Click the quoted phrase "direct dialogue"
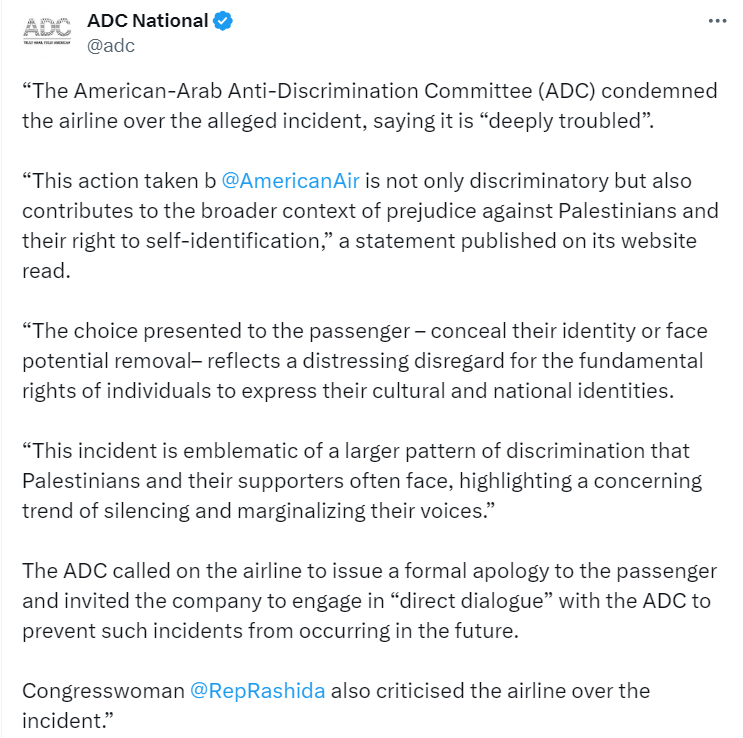Viewport: 743px width, 738px height. pyautogui.click(x=471, y=601)
